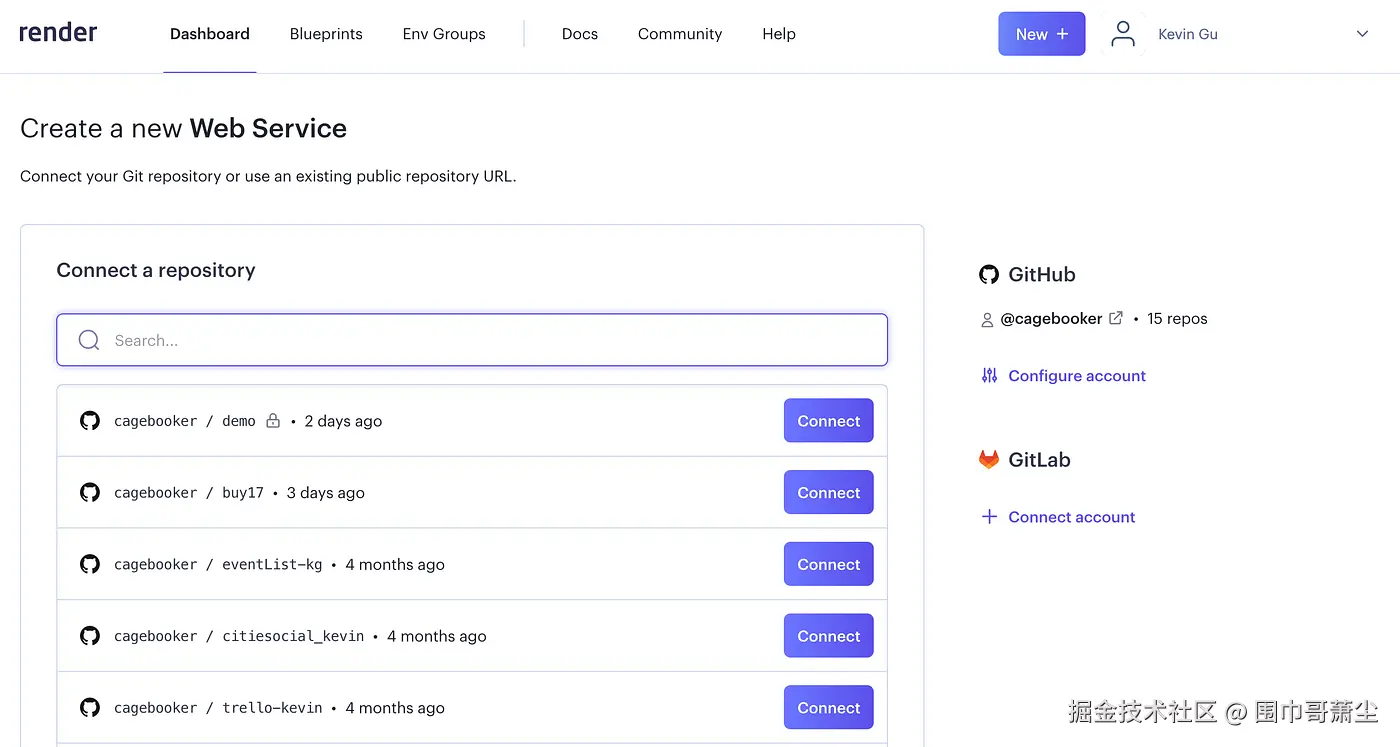Click the user avatar icon
This screenshot has height=747, width=1400.
point(1123,34)
